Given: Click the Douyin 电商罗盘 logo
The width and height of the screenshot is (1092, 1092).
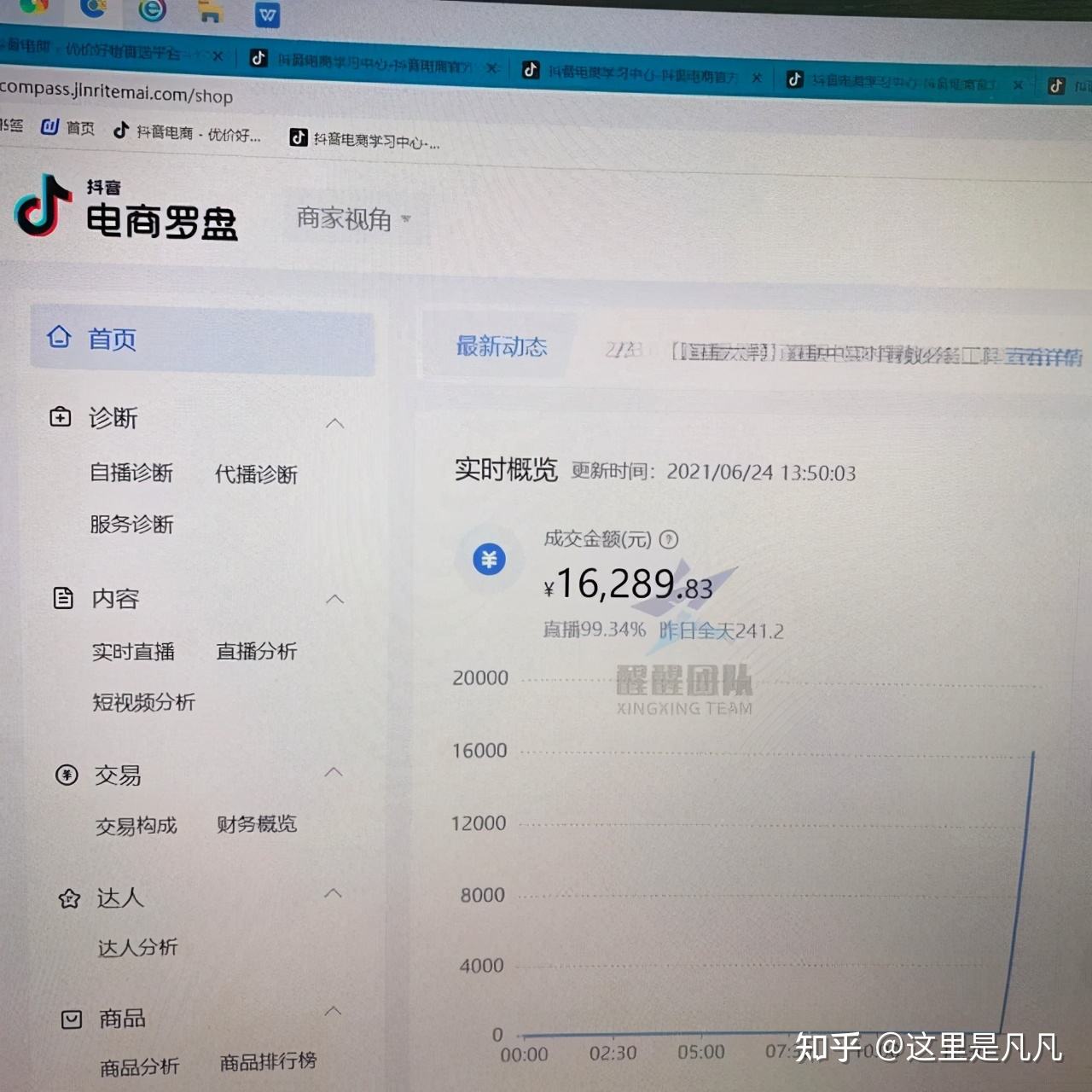Looking at the screenshot, I should click(x=126, y=207).
